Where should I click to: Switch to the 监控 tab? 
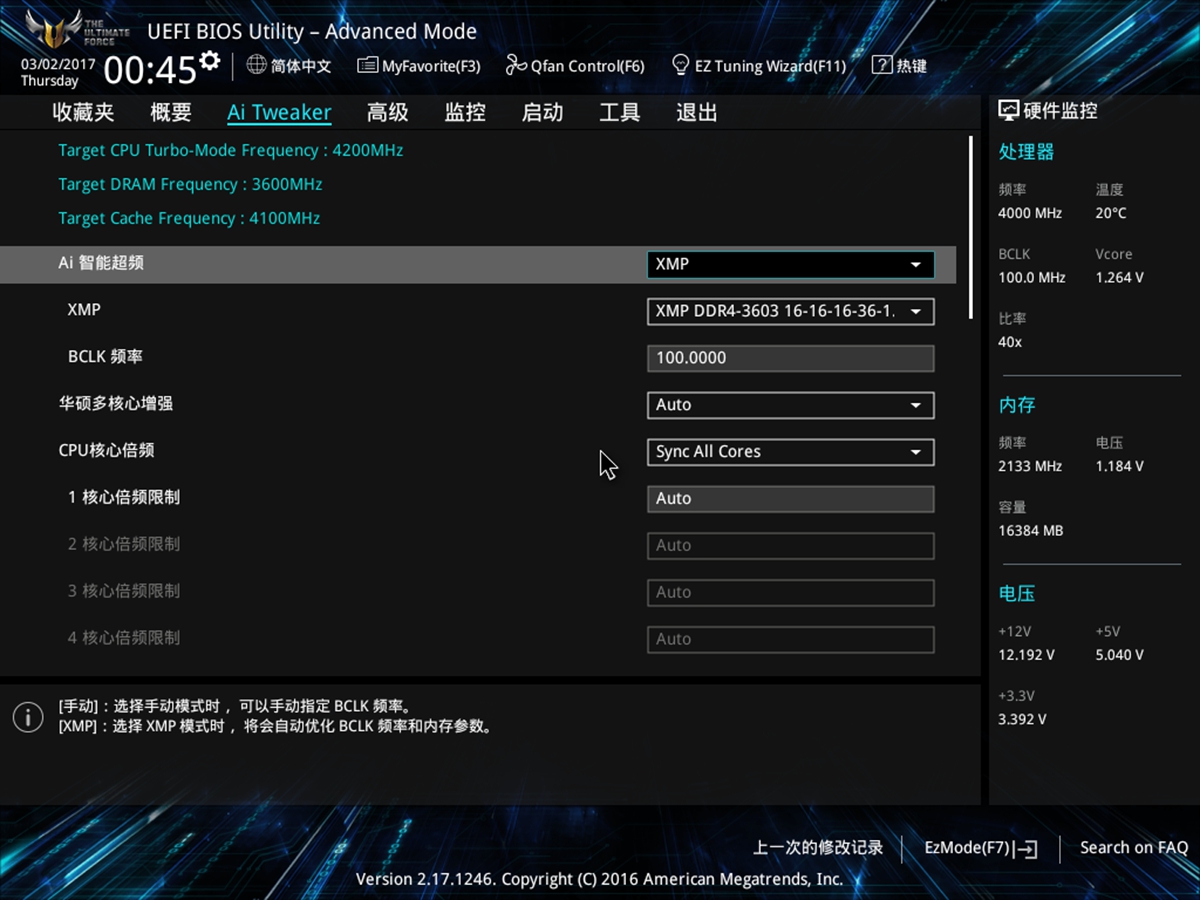point(464,112)
